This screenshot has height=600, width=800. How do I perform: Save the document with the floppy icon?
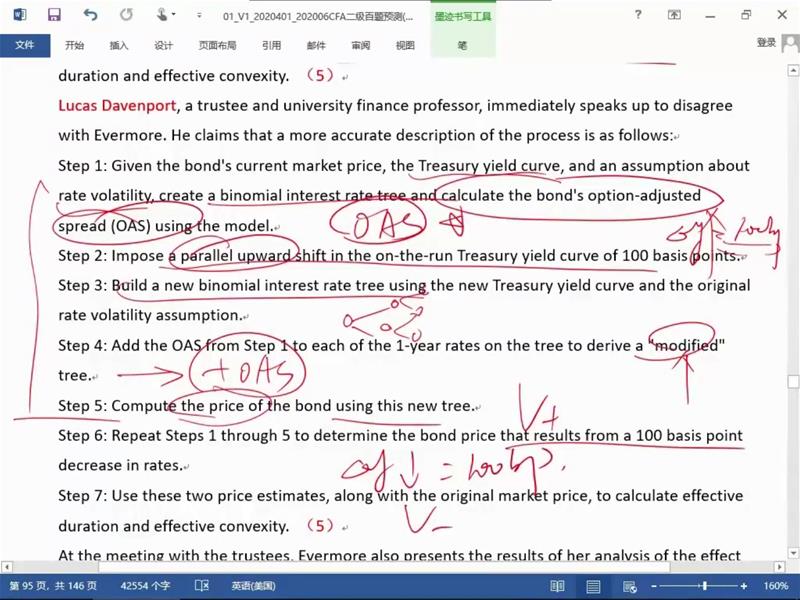point(54,14)
